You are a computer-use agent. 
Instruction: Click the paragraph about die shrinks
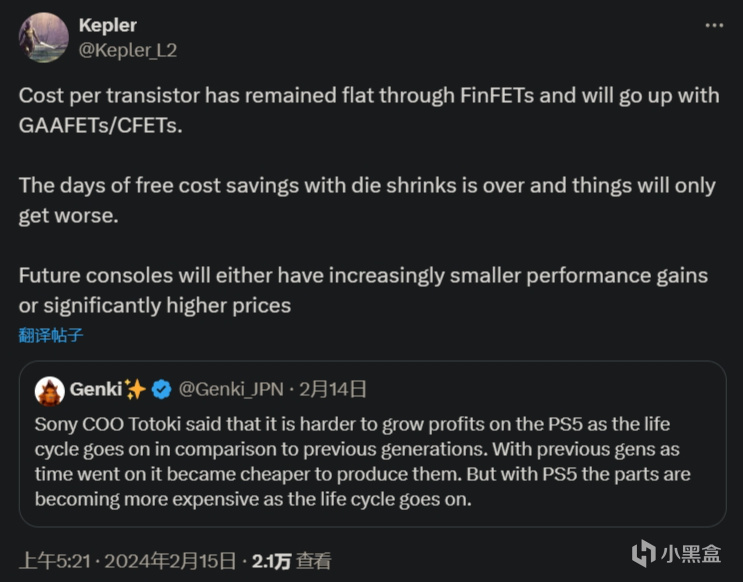click(367, 200)
